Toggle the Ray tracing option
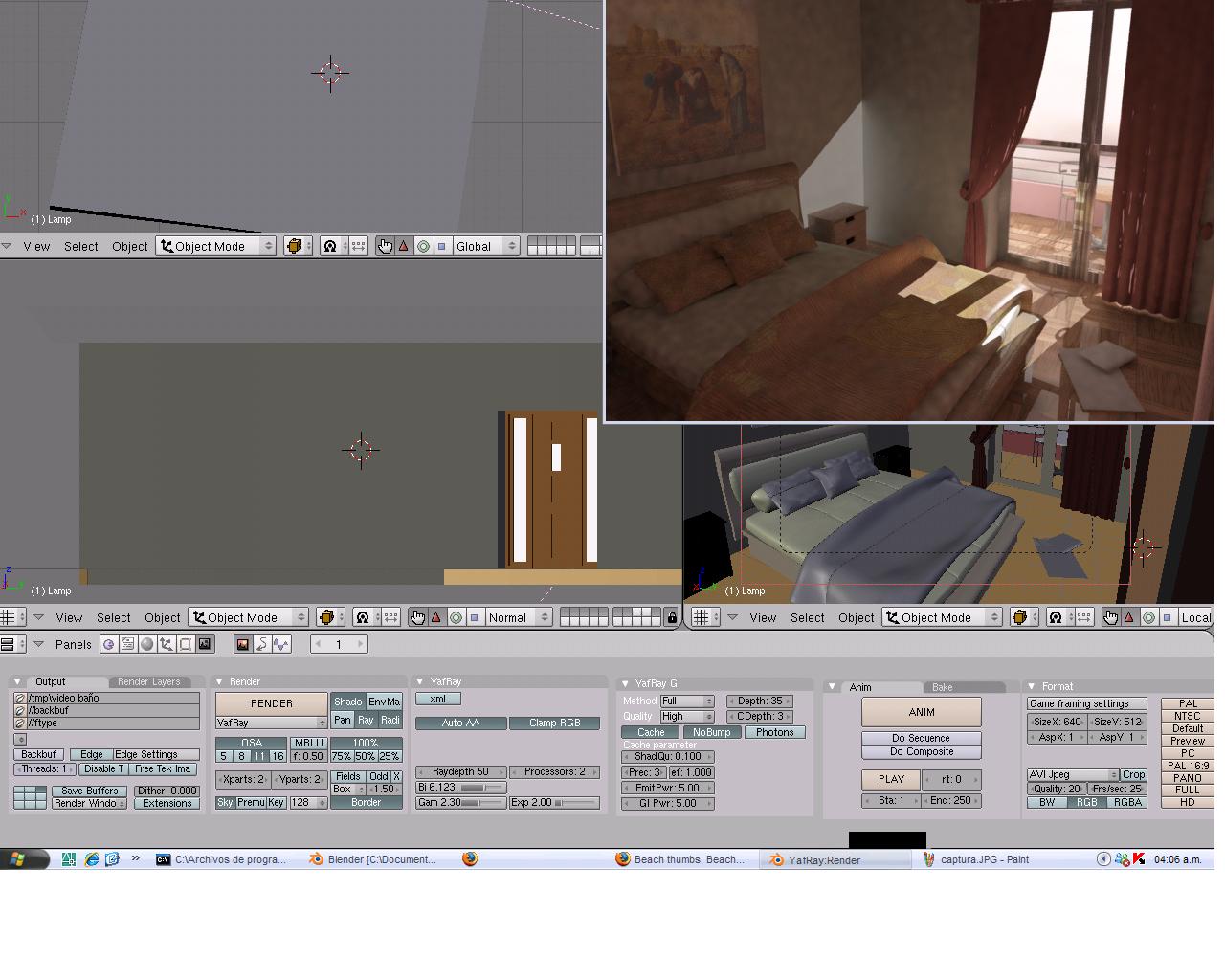Image resolution: width=1225 pixels, height=980 pixels. point(366,720)
